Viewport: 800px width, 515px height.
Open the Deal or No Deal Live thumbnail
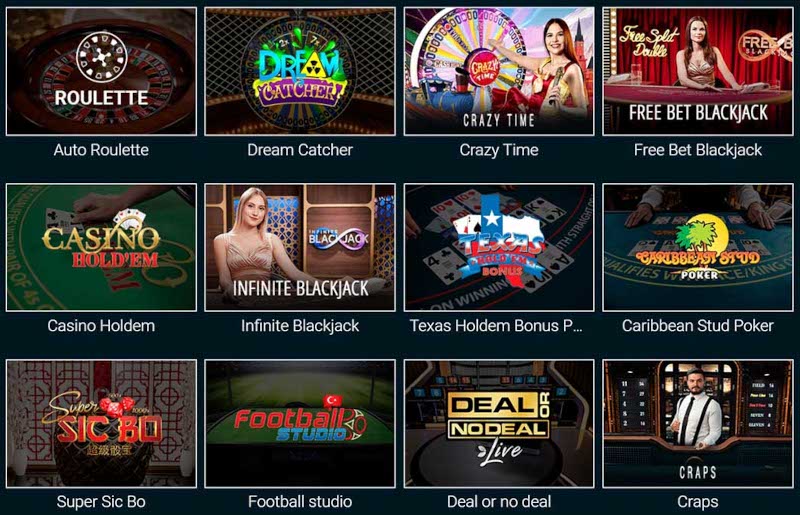point(499,424)
